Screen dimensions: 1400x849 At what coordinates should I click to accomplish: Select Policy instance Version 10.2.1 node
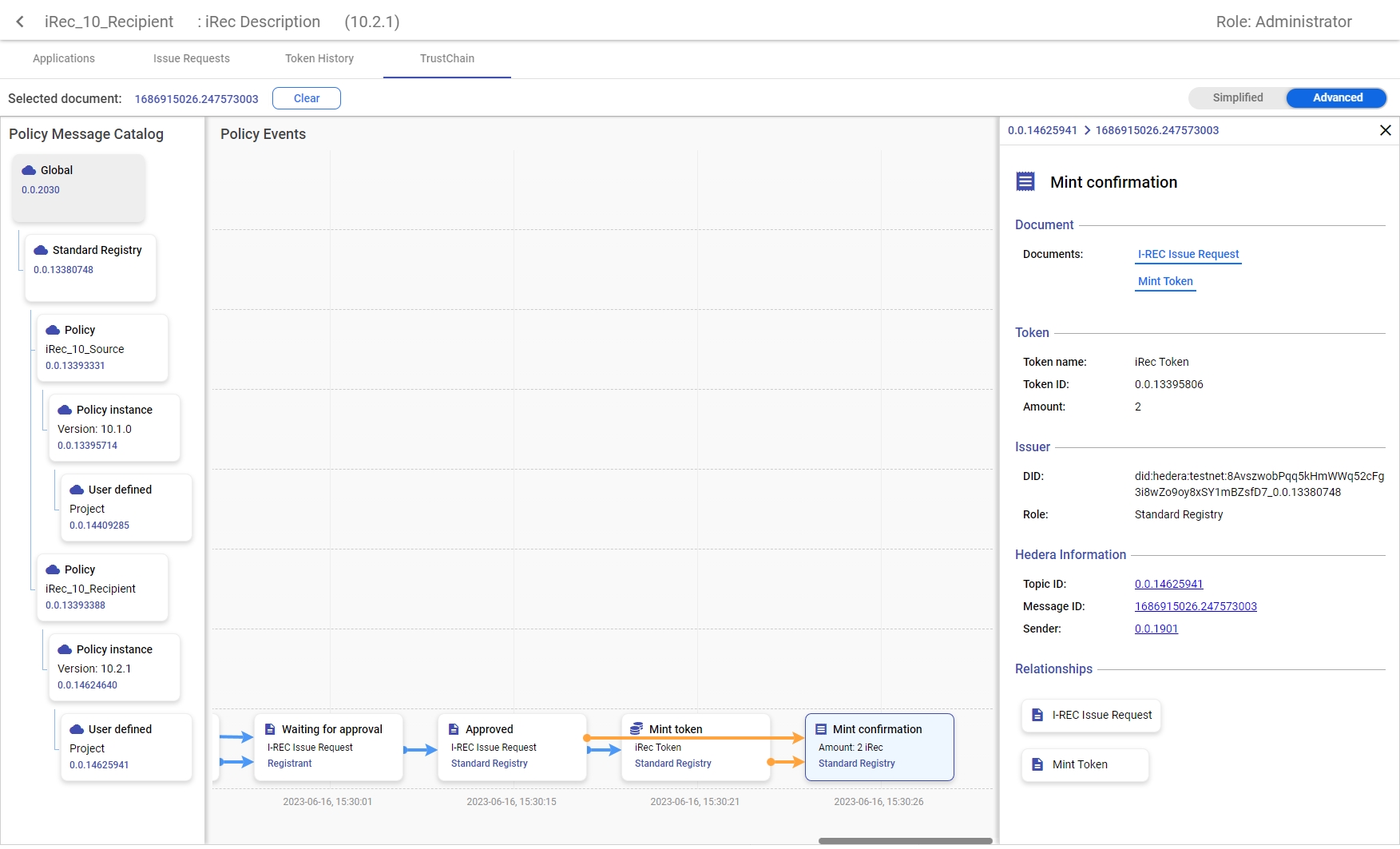(114, 667)
